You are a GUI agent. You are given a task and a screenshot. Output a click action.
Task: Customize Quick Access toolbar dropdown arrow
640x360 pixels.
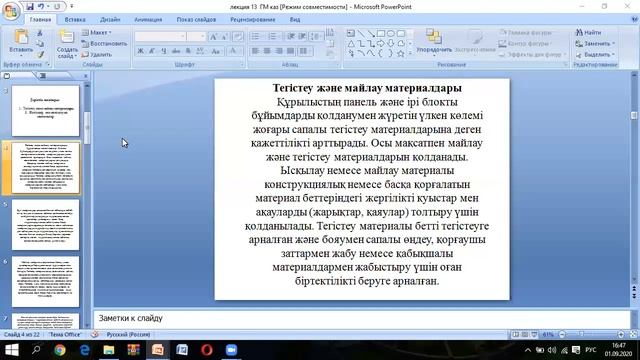[72, 7]
